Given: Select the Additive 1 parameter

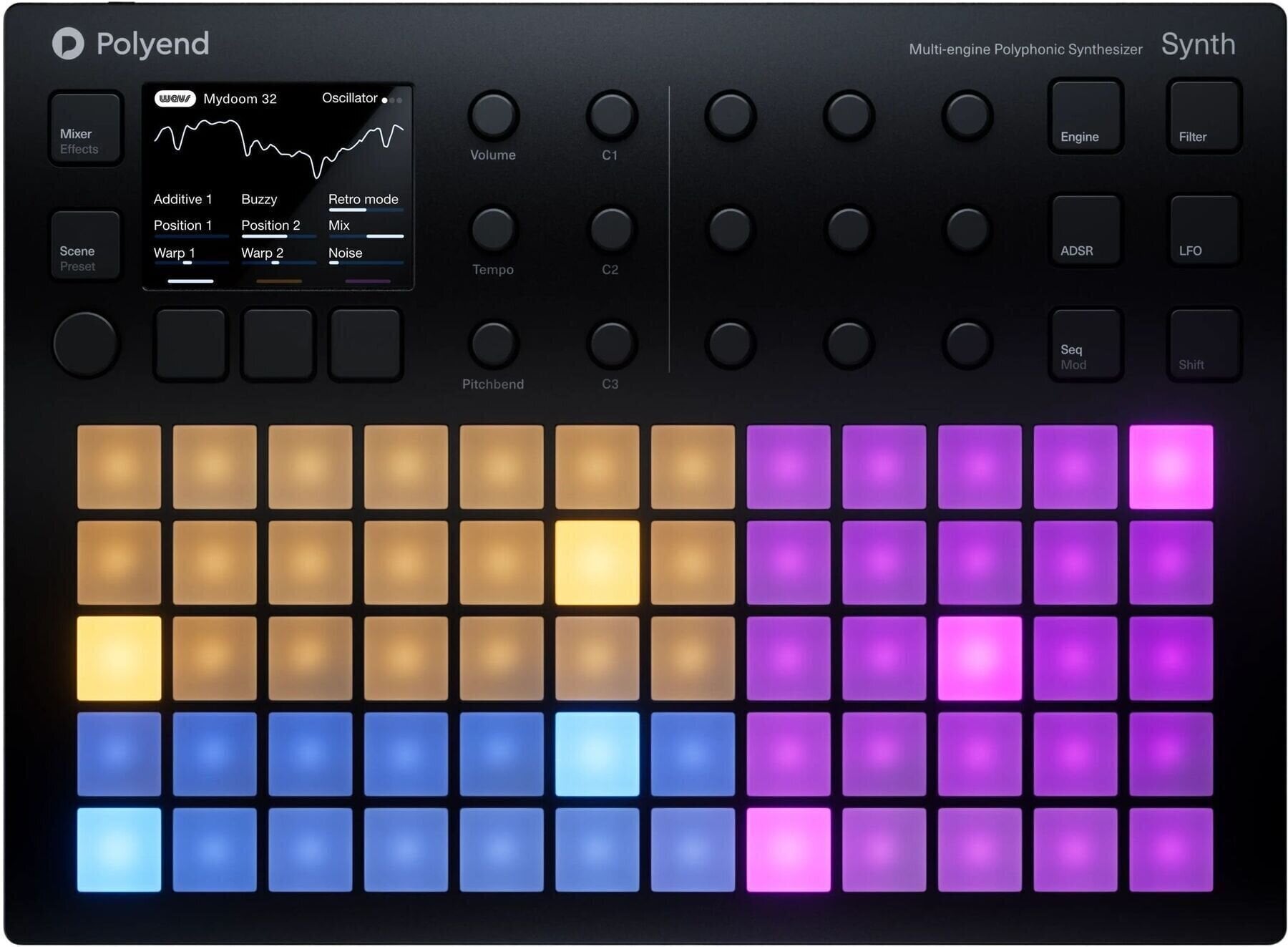Looking at the screenshot, I should click(x=182, y=199).
